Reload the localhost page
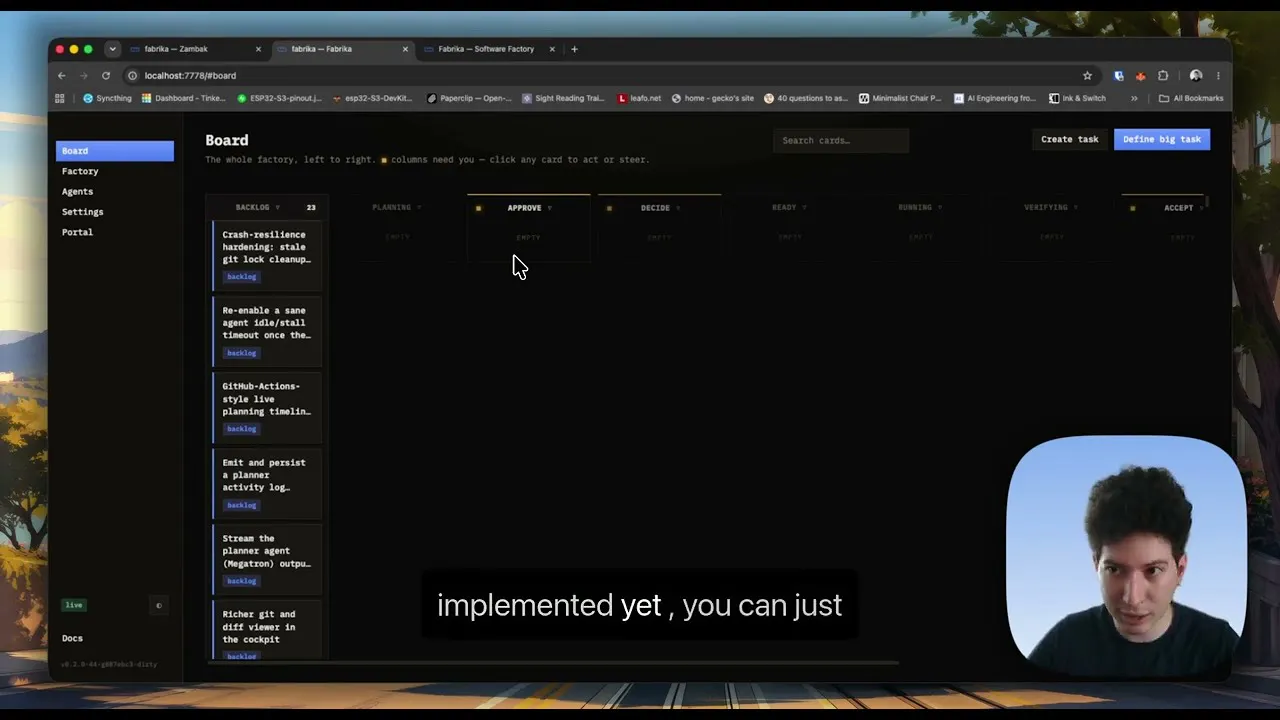 tap(106, 76)
